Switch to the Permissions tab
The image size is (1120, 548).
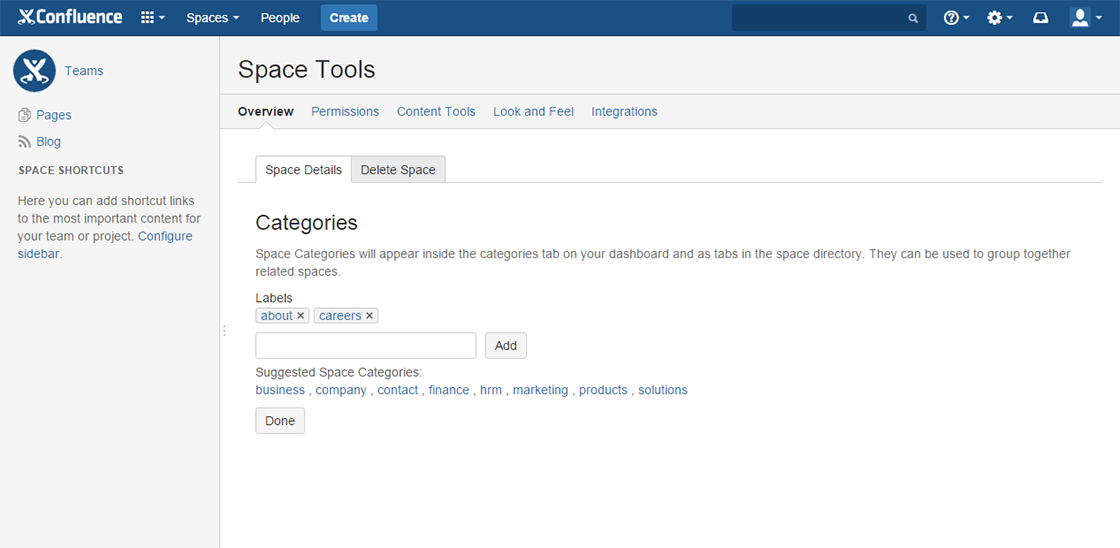tap(345, 111)
